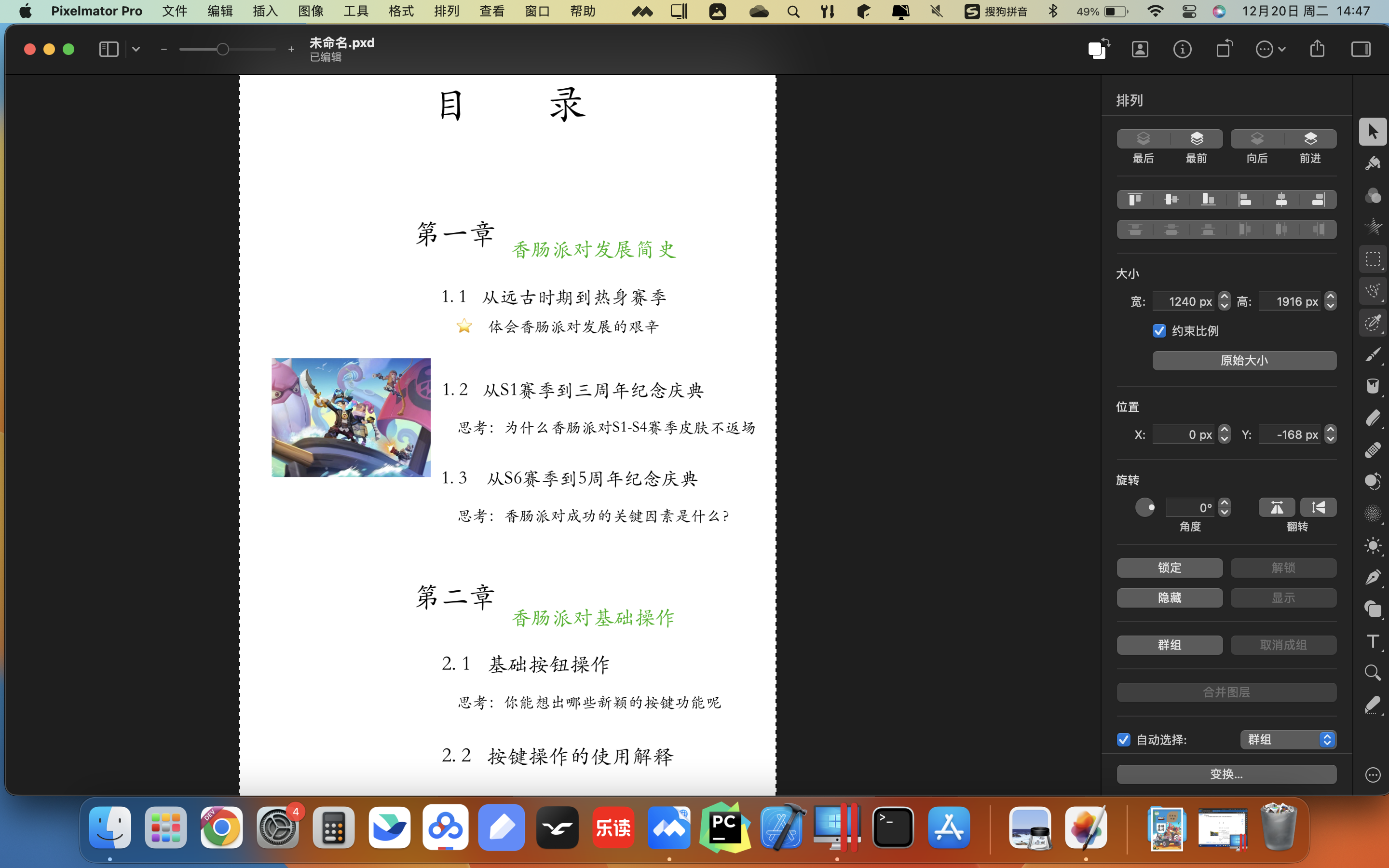Open more tools ellipsis at sidebar bottom
Viewport: 1389px width, 868px height.
(1372, 775)
